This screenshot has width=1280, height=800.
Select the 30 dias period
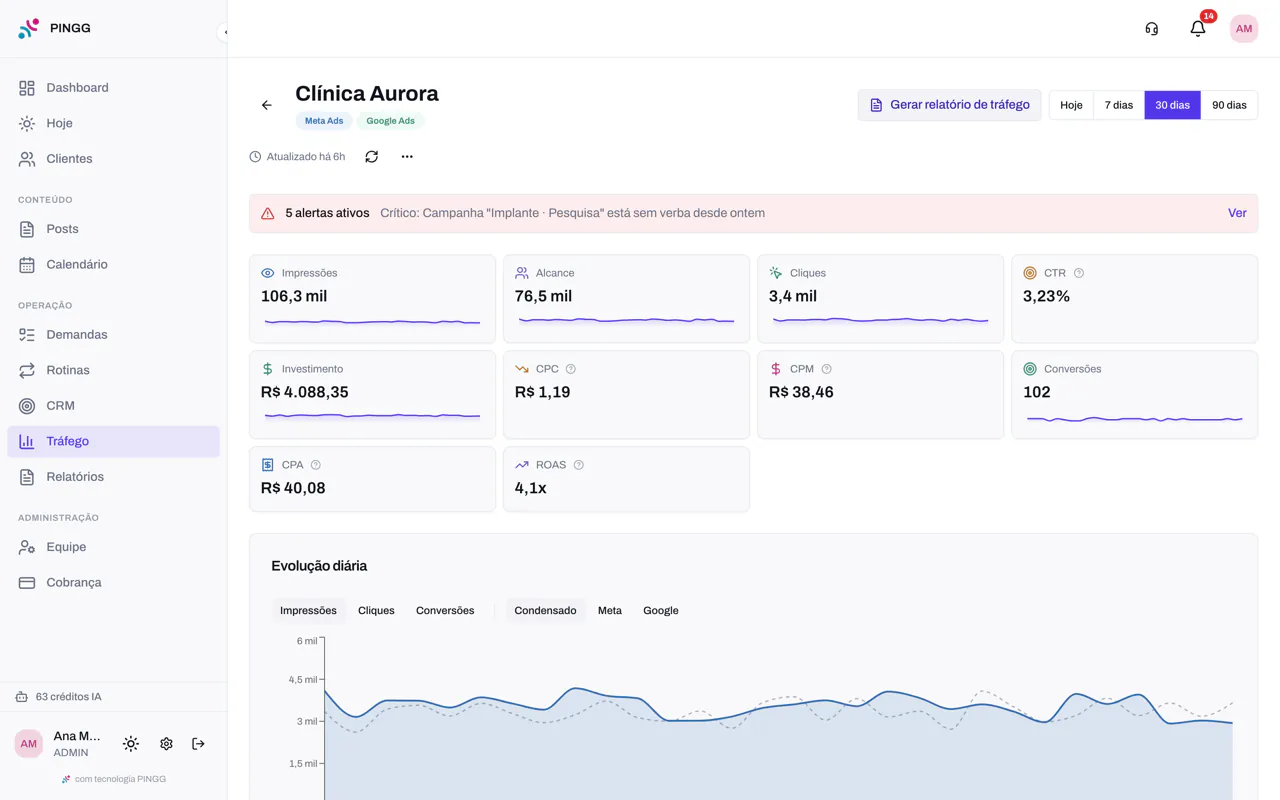click(x=1173, y=105)
